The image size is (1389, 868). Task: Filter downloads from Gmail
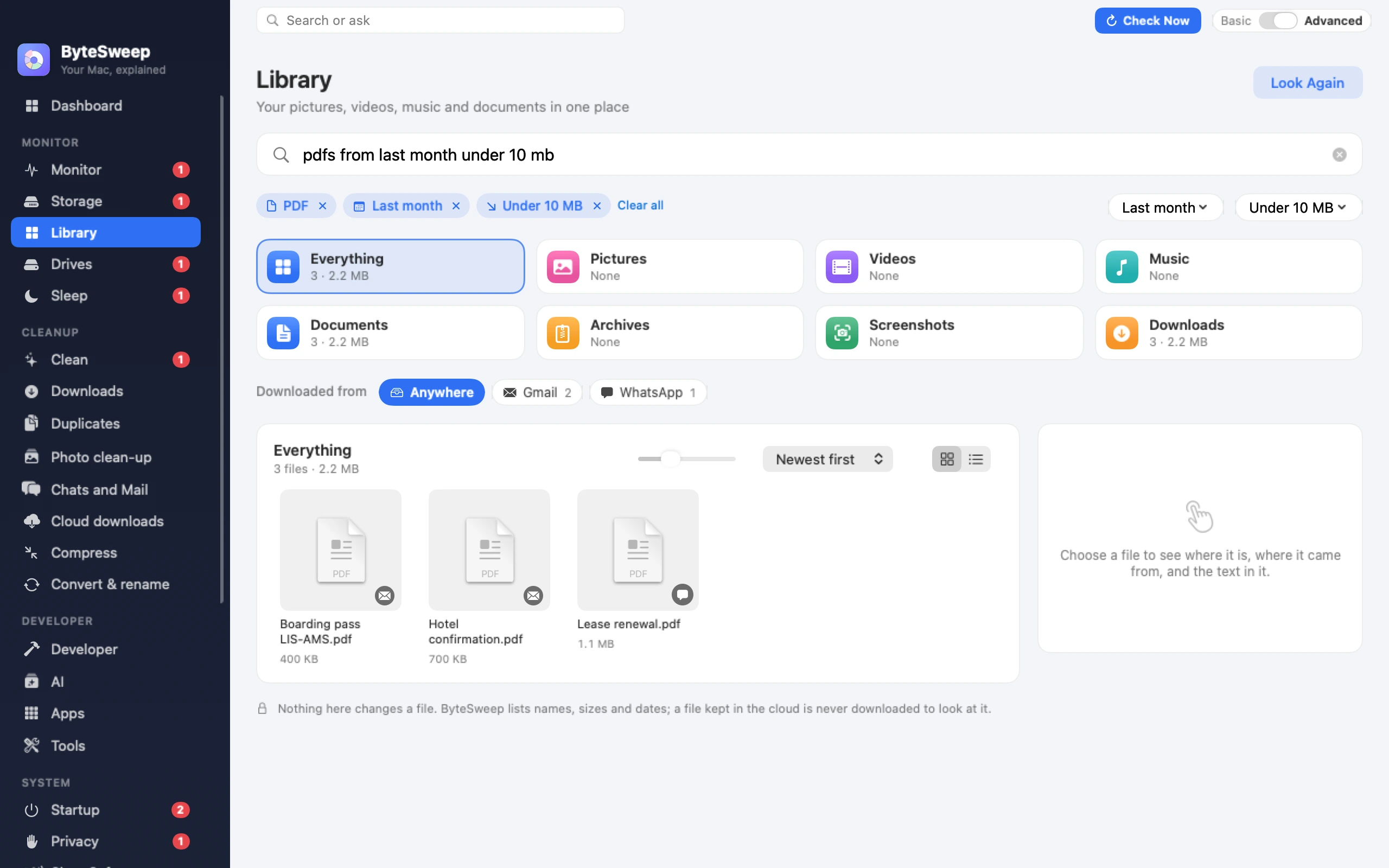(537, 392)
